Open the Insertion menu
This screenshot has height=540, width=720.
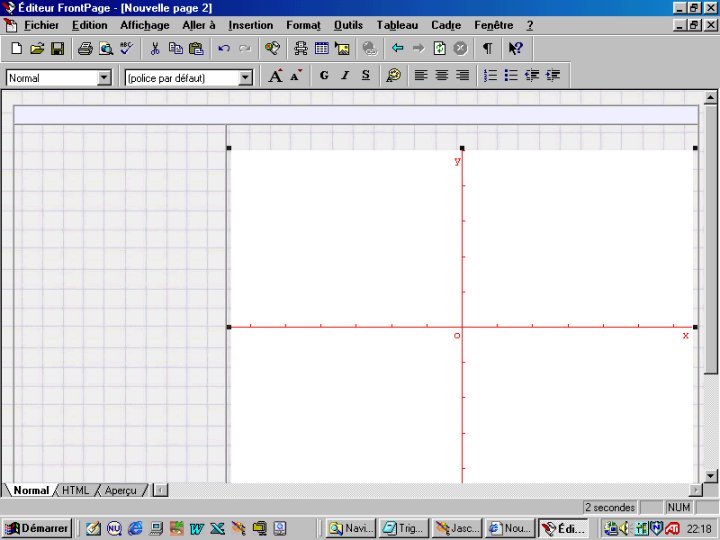pyautogui.click(x=251, y=25)
